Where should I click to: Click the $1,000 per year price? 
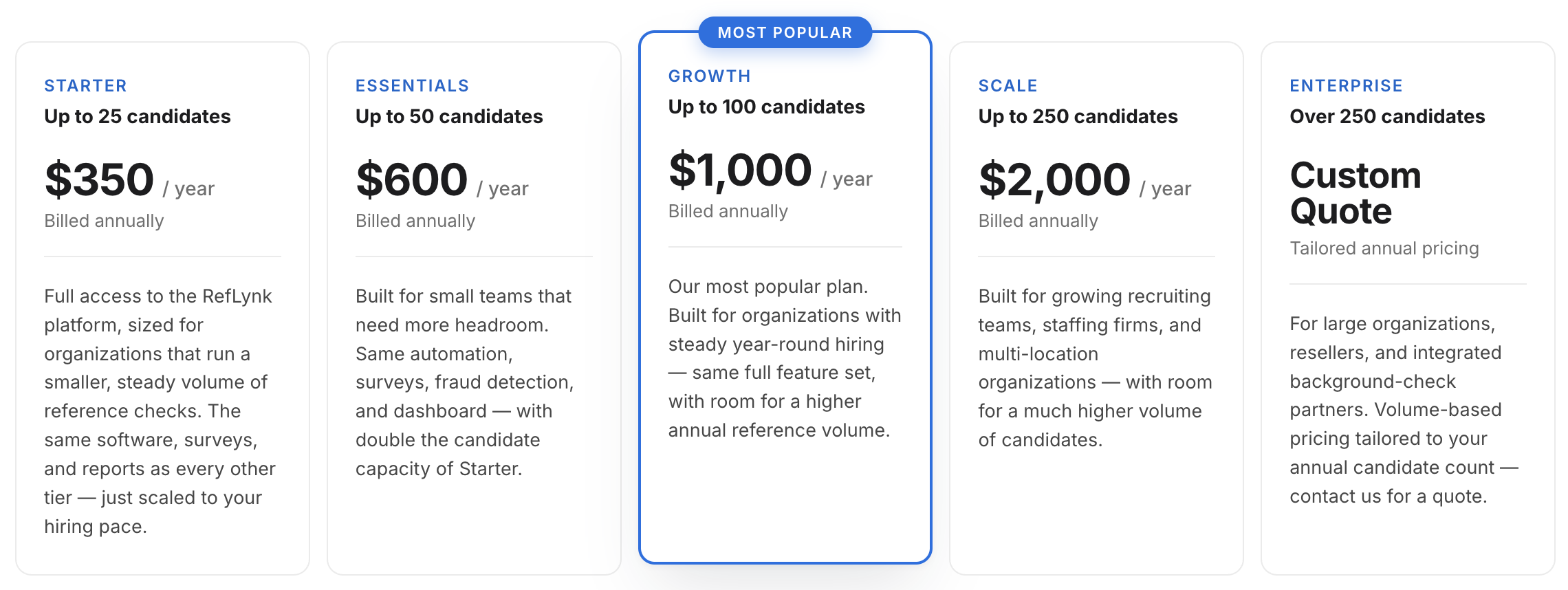pyautogui.click(x=770, y=171)
